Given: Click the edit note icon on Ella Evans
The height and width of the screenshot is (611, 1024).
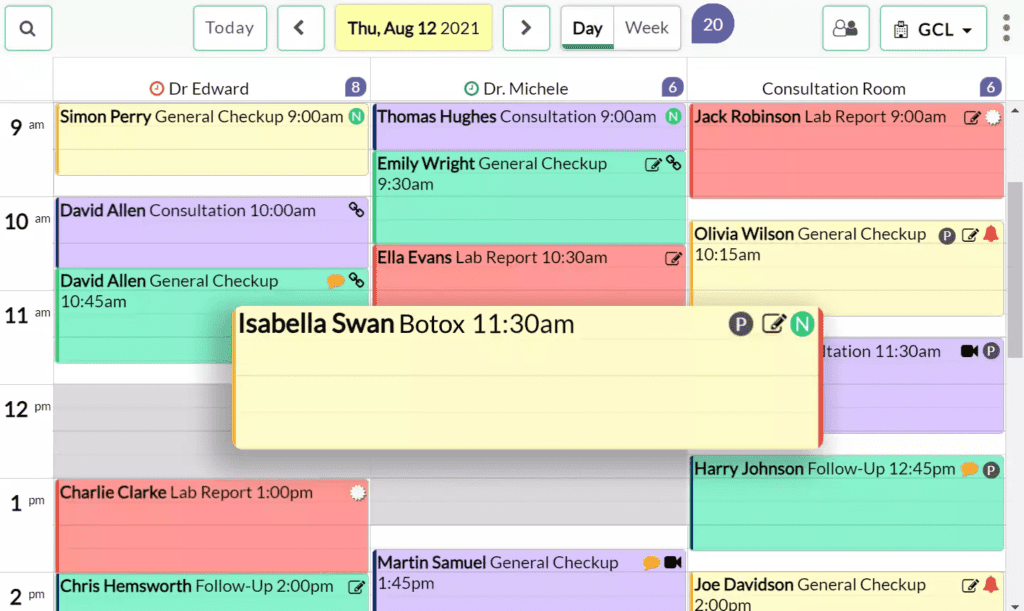Looking at the screenshot, I should 673,258.
